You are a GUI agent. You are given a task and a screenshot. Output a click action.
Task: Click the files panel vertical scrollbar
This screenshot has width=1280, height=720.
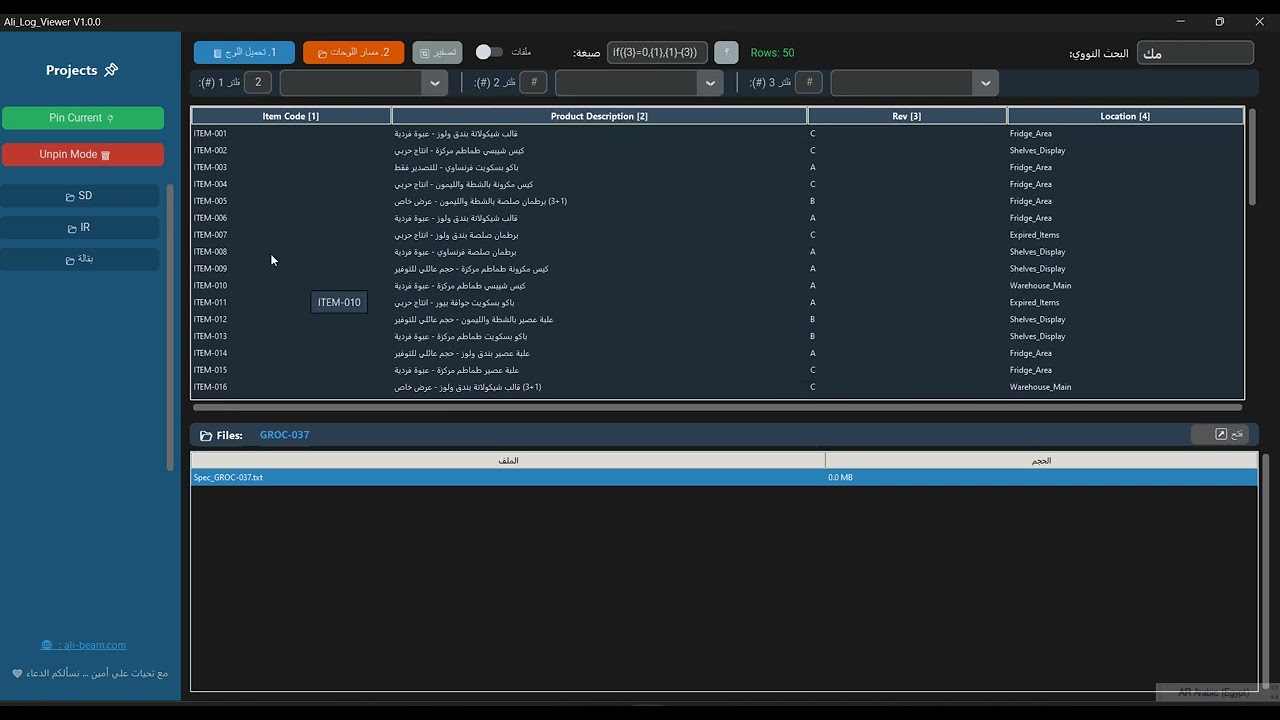pyautogui.click(x=1266, y=571)
